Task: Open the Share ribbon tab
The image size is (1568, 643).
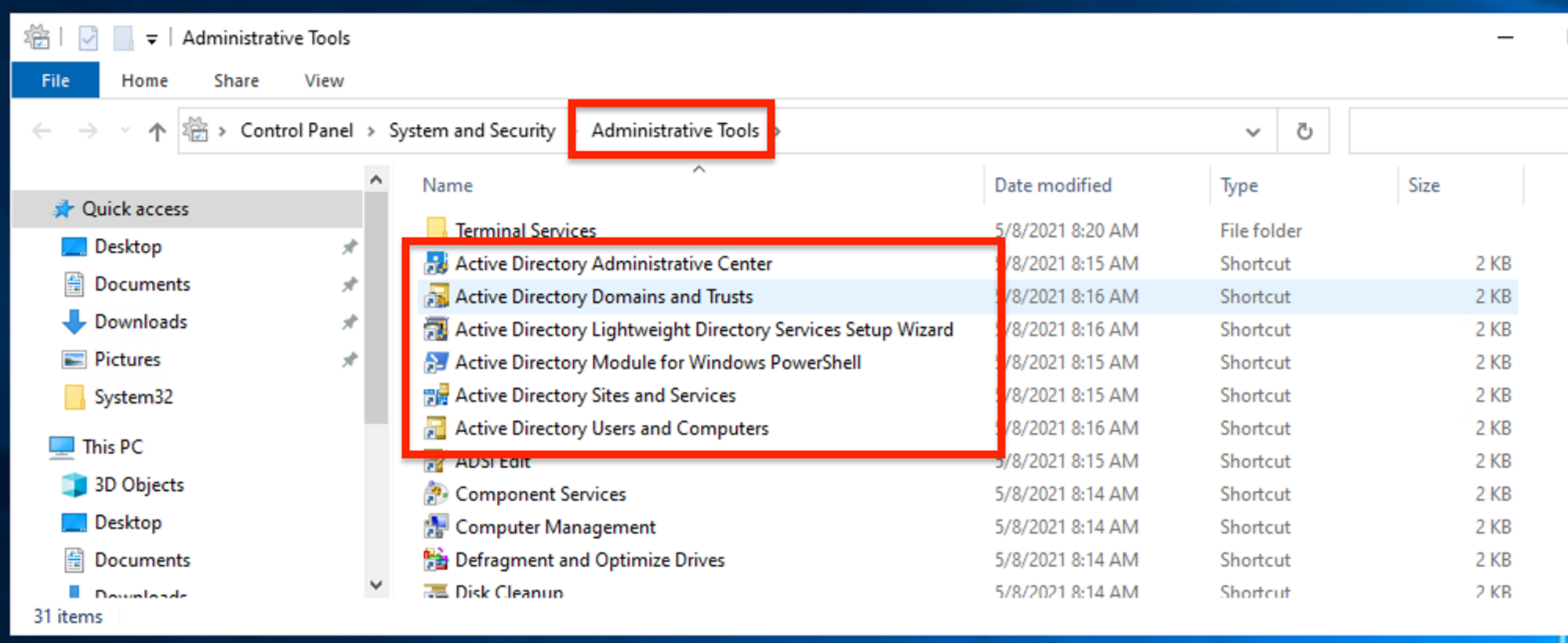Action: (236, 80)
